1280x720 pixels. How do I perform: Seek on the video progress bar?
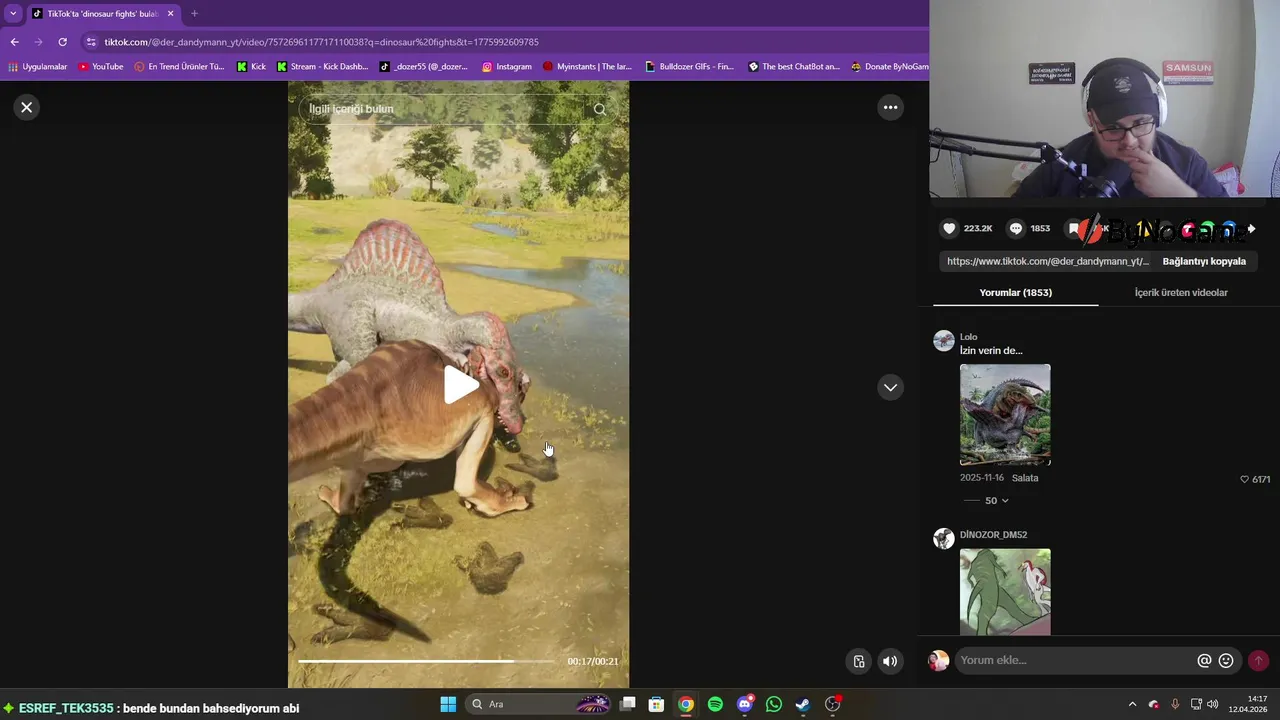pyautogui.click(x=425, y=661)
